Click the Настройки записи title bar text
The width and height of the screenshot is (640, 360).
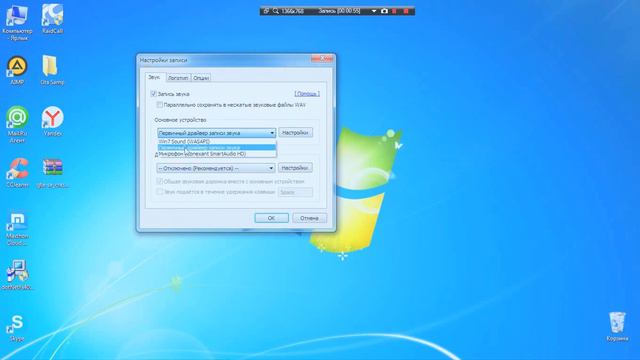pyautogui.click(x=163, y=60)
